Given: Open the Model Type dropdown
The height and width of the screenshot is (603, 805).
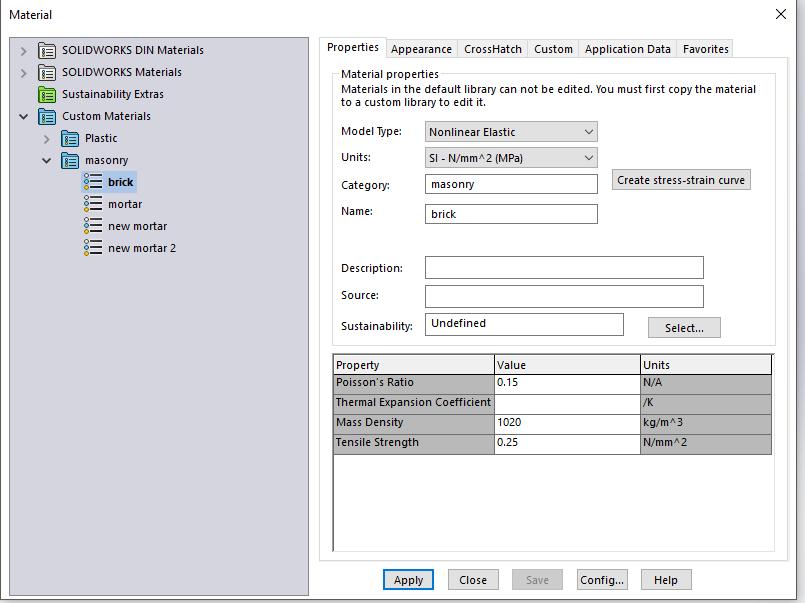Looking at the screenshot, I should click(589, 132).
